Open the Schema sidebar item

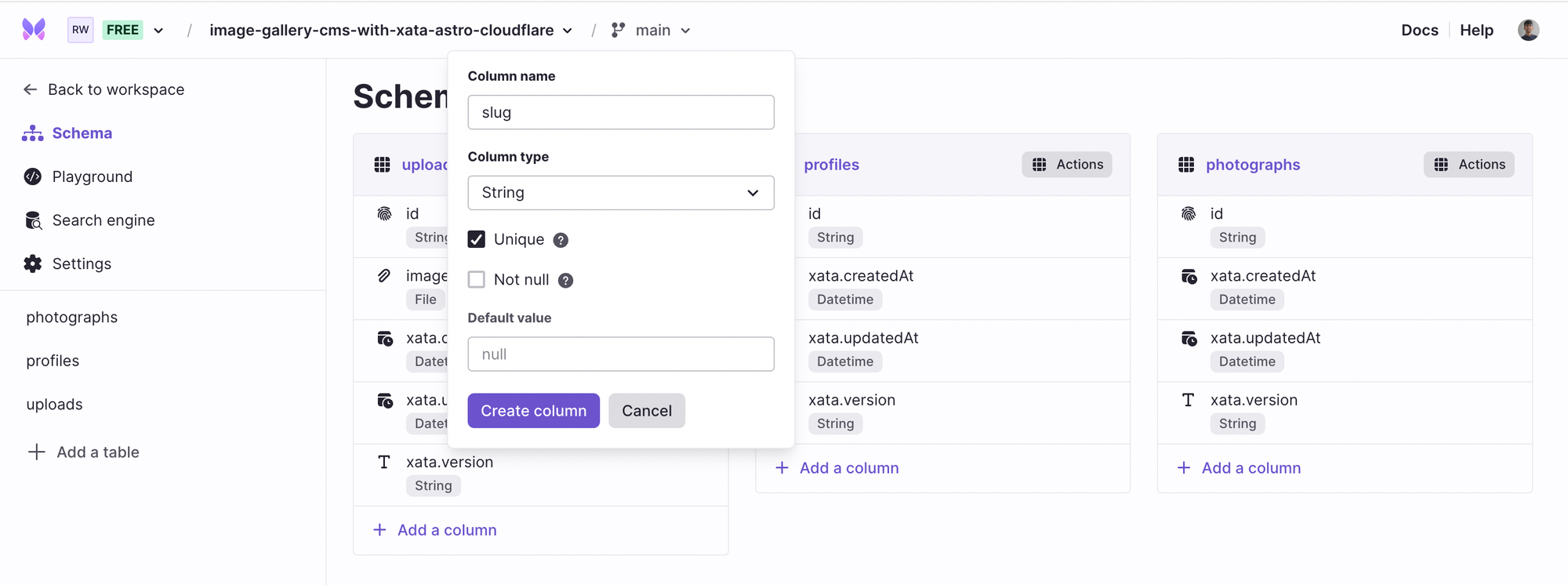pos(82,133)
